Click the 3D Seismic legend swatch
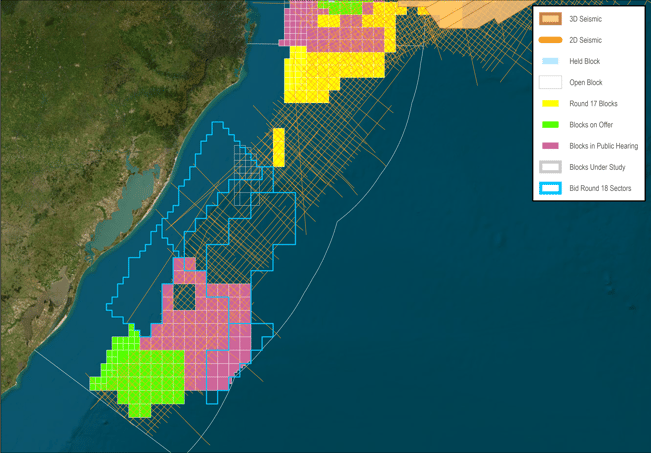The width and height of the screenshot is (651, 453). coord(550,19)
